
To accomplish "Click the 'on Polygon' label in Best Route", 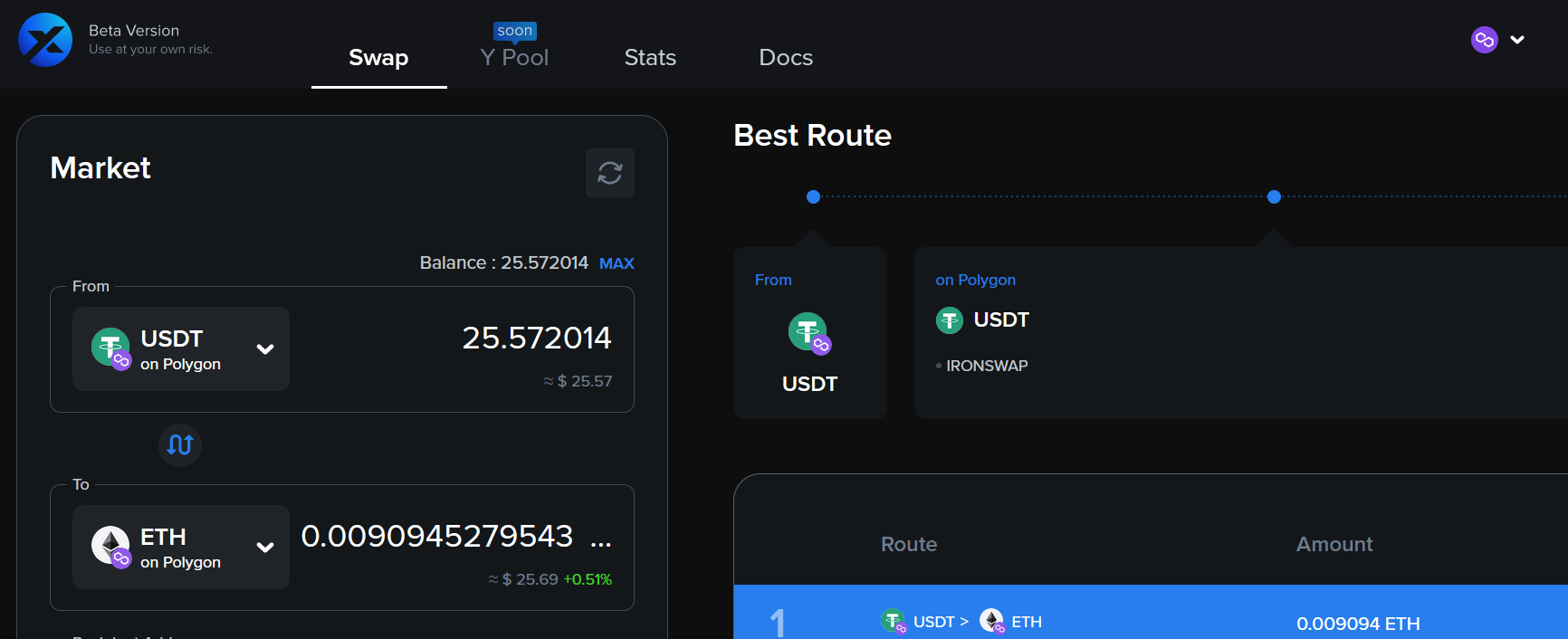I will (x=976, y=280).
